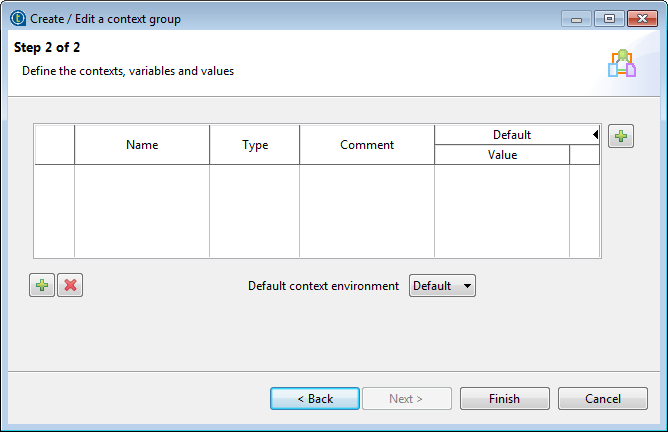
Task: Click the Value sub-column header
Action: coord(502,155)
